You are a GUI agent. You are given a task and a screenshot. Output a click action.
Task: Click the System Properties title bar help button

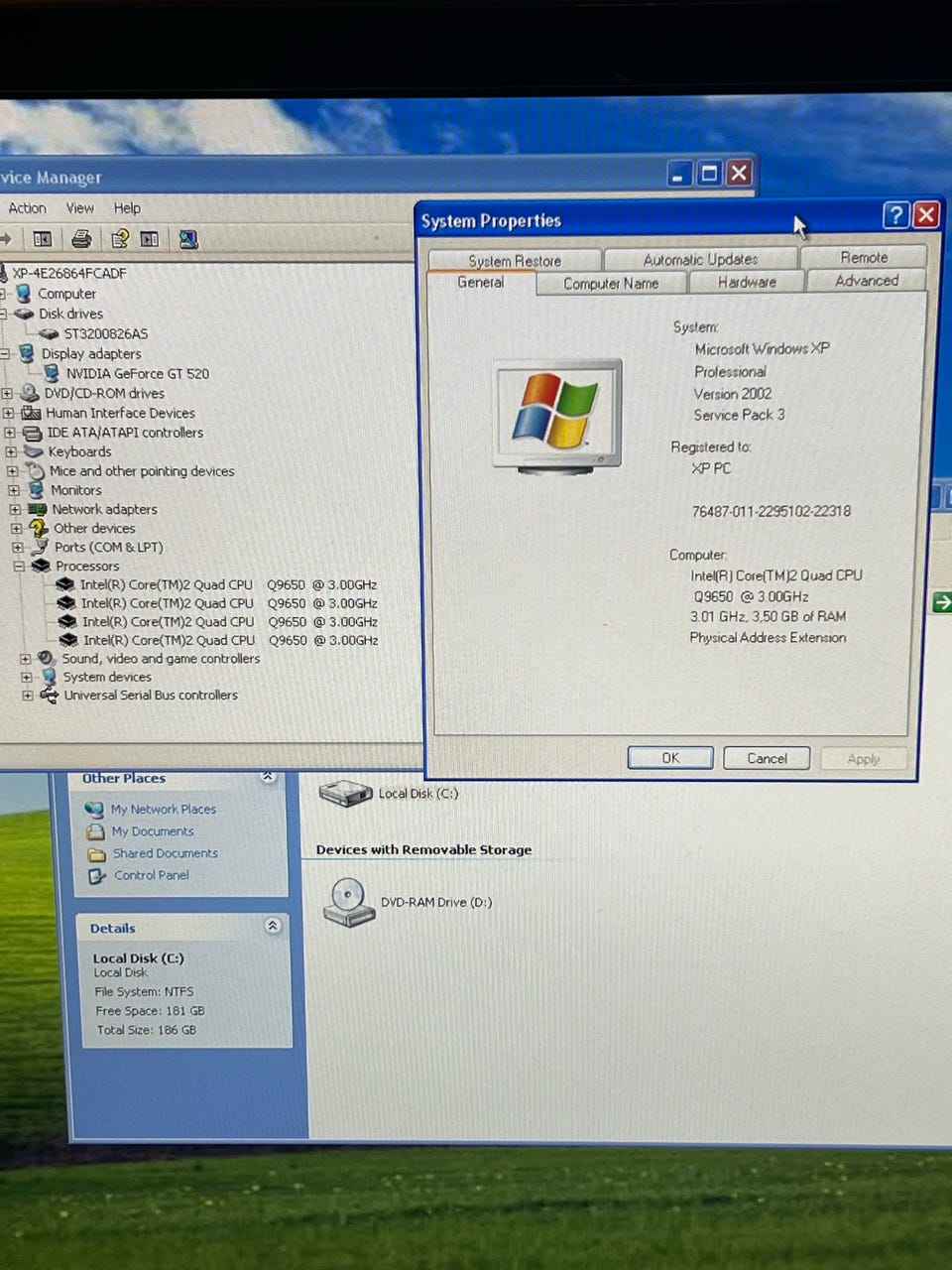tap(895, 214)
